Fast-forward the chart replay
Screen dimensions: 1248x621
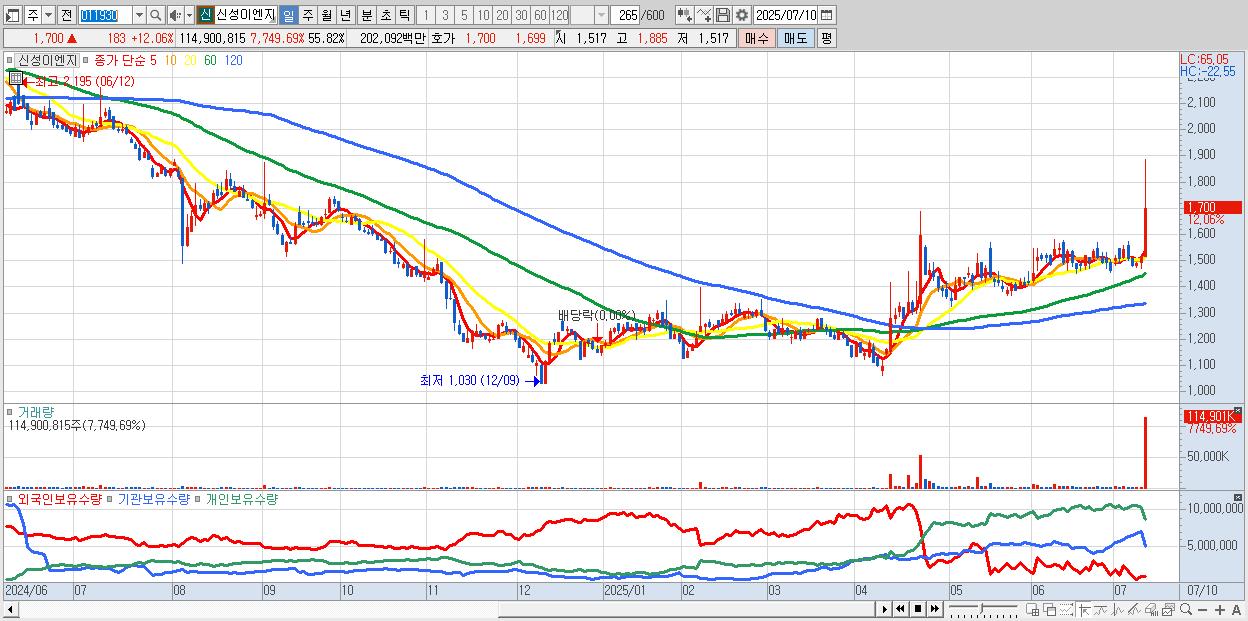click(934, 609)
